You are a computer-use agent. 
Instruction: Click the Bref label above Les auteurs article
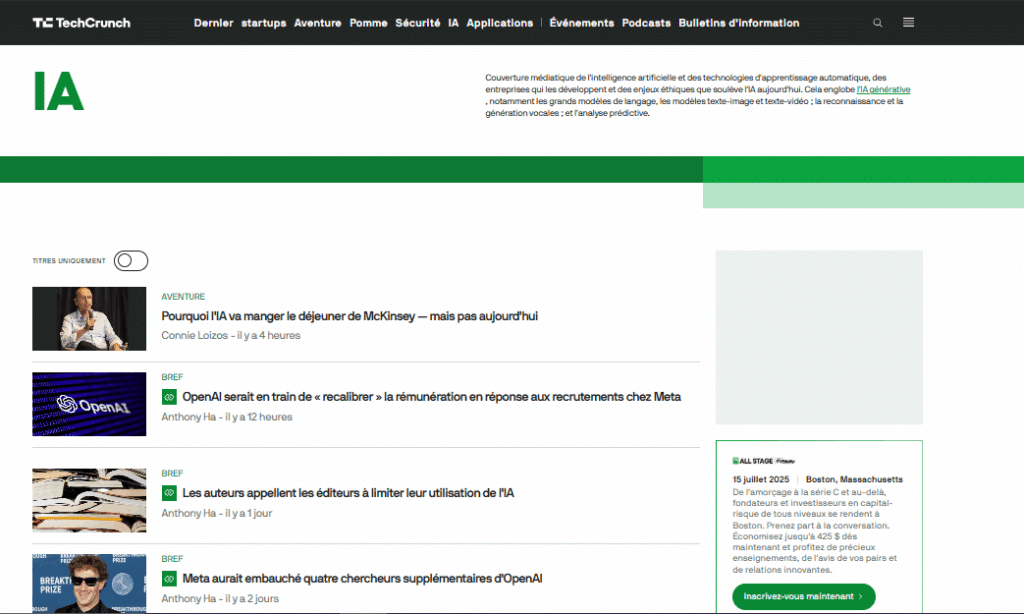pyautogui.click(x=172, y=473)
